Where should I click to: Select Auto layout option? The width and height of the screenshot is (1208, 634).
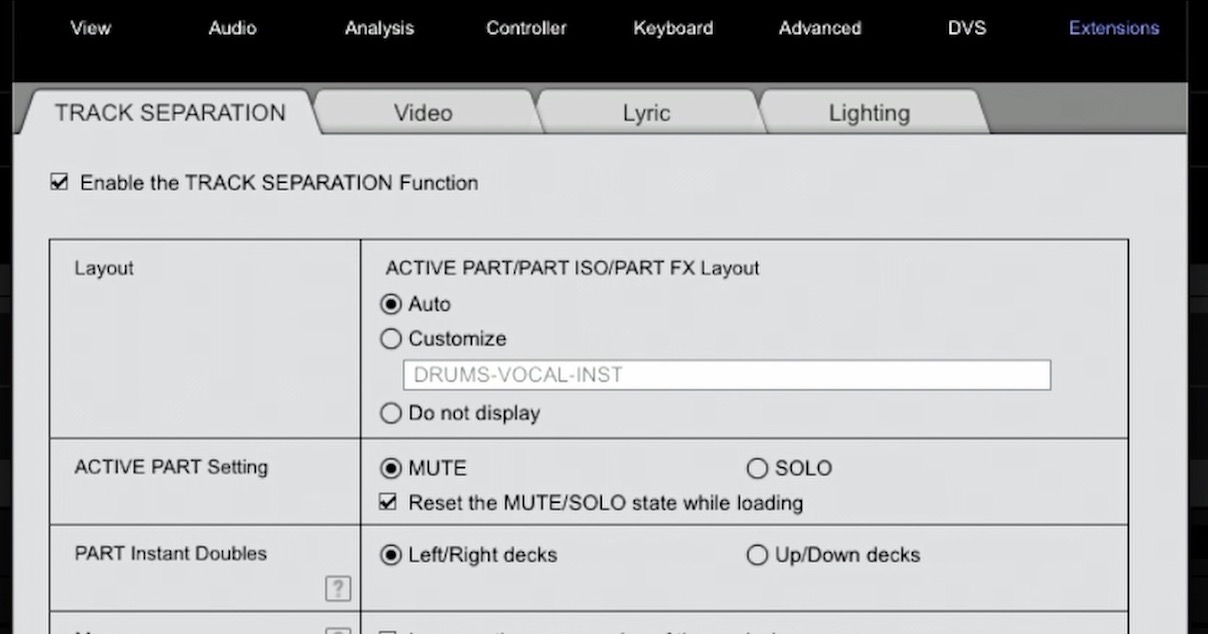[x=390, y=304]
